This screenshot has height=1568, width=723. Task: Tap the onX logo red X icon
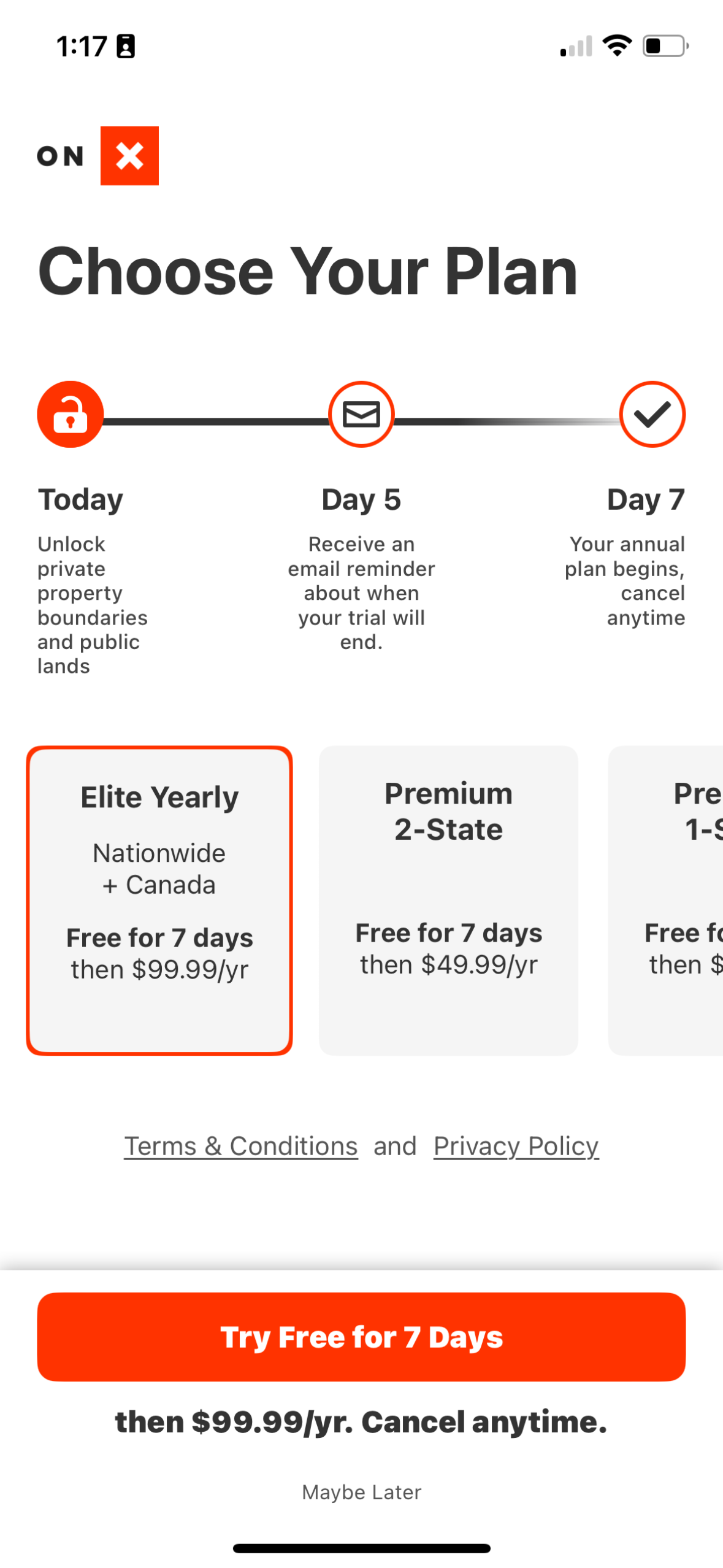pos(129,155)
